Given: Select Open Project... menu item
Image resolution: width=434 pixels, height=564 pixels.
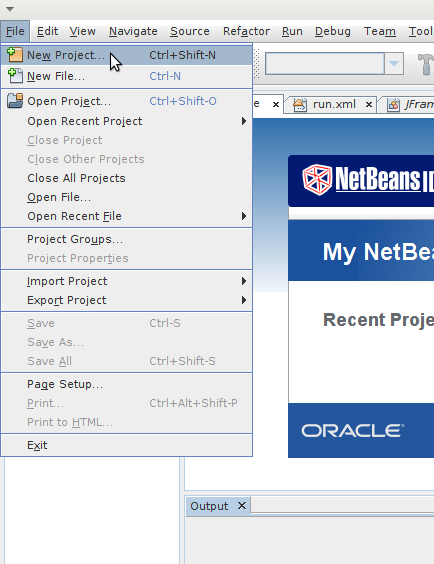Looking at the screenshot, I should pyautogui.click(x=127, y=101).
